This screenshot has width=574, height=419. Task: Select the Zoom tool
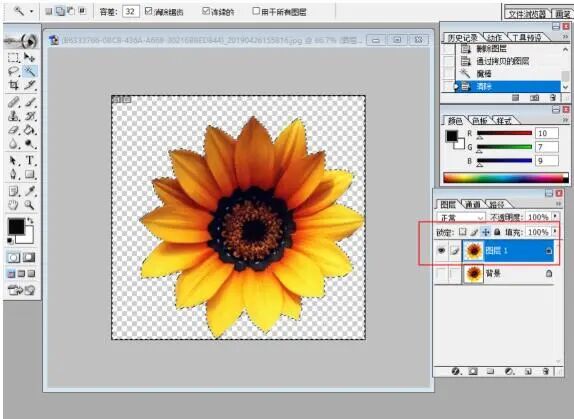pos(29,205)
